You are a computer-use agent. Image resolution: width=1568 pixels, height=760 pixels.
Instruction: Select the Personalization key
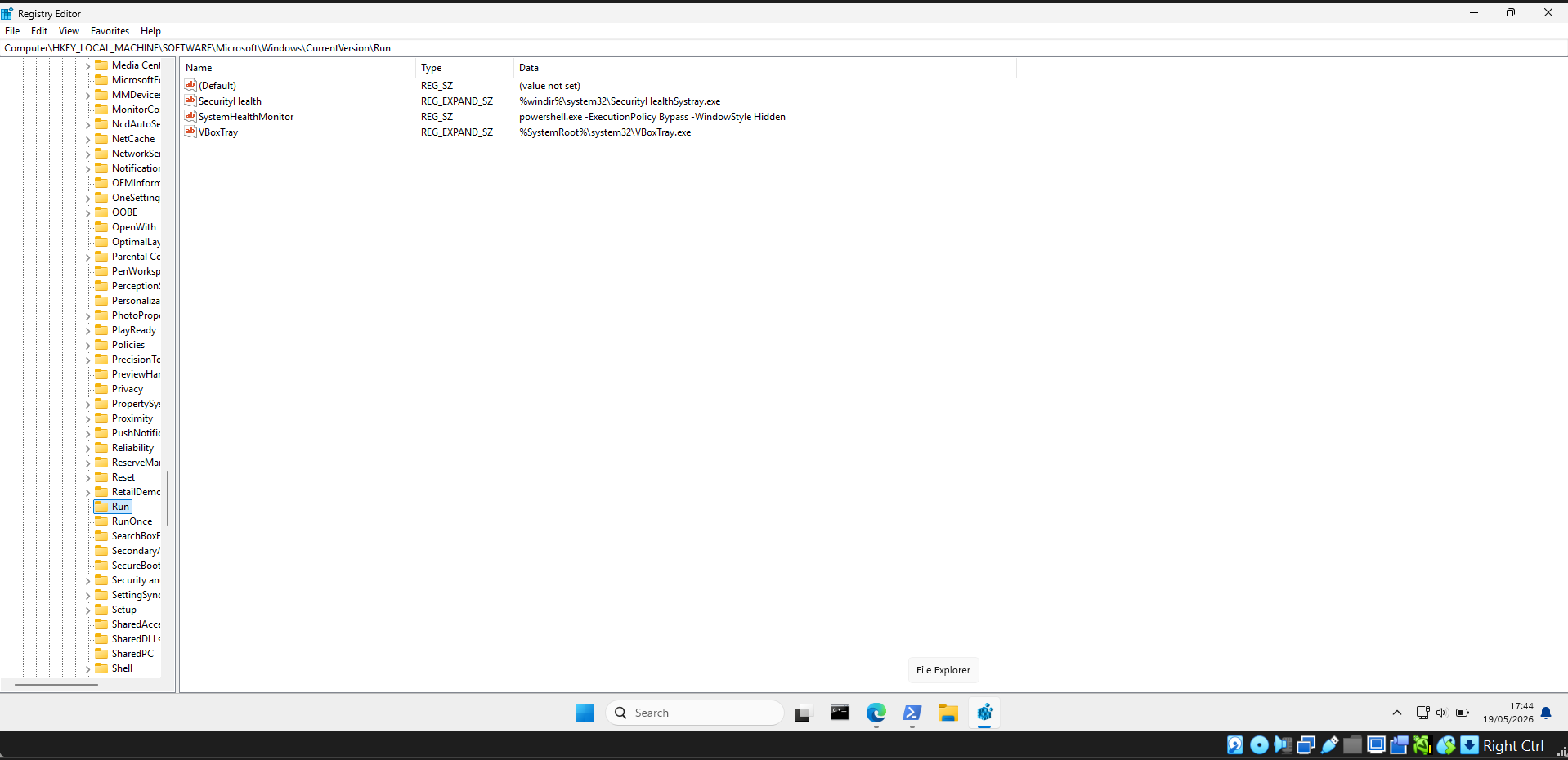(x=136, y=301)
